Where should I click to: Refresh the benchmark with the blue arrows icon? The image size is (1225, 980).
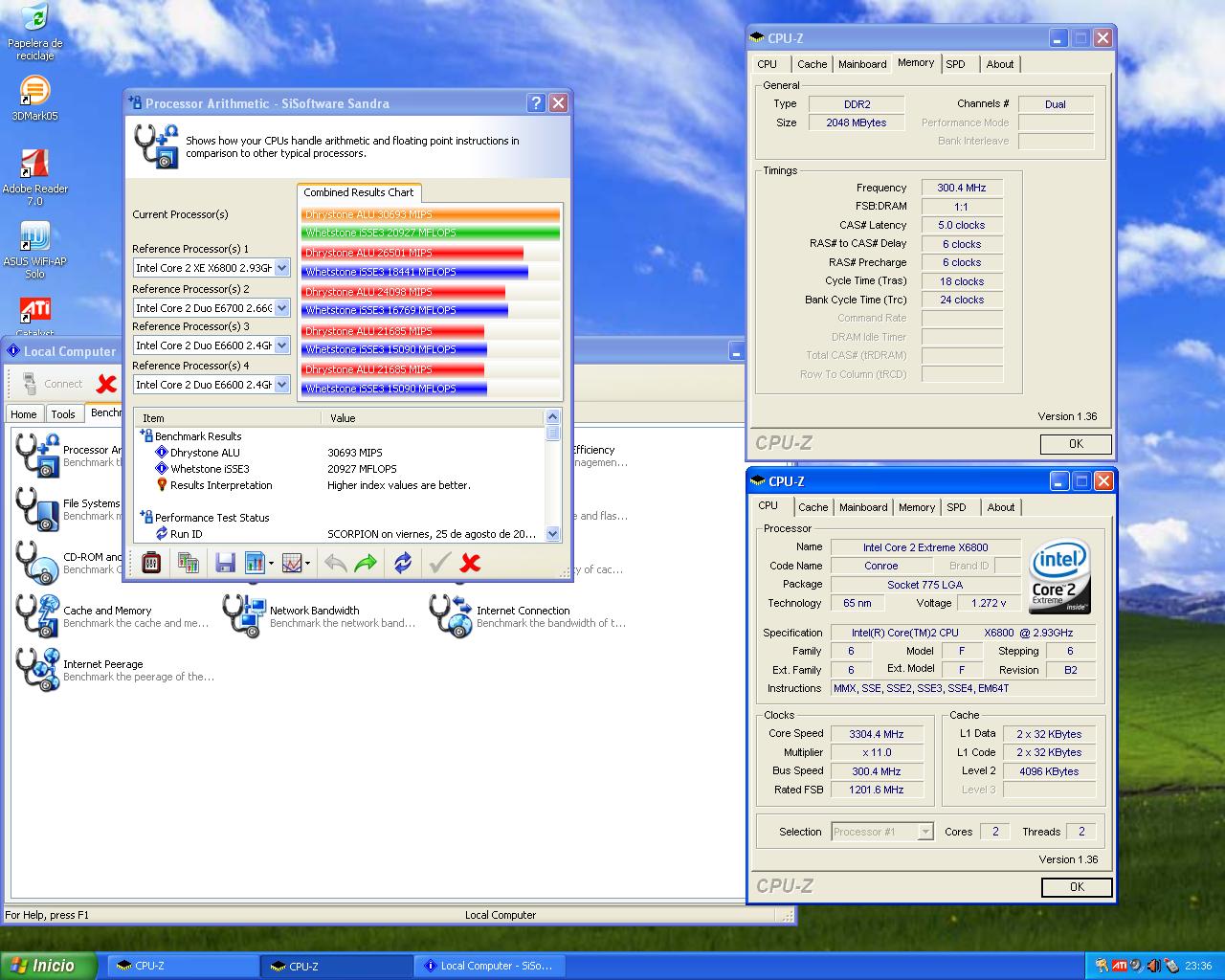pos(403,563)
